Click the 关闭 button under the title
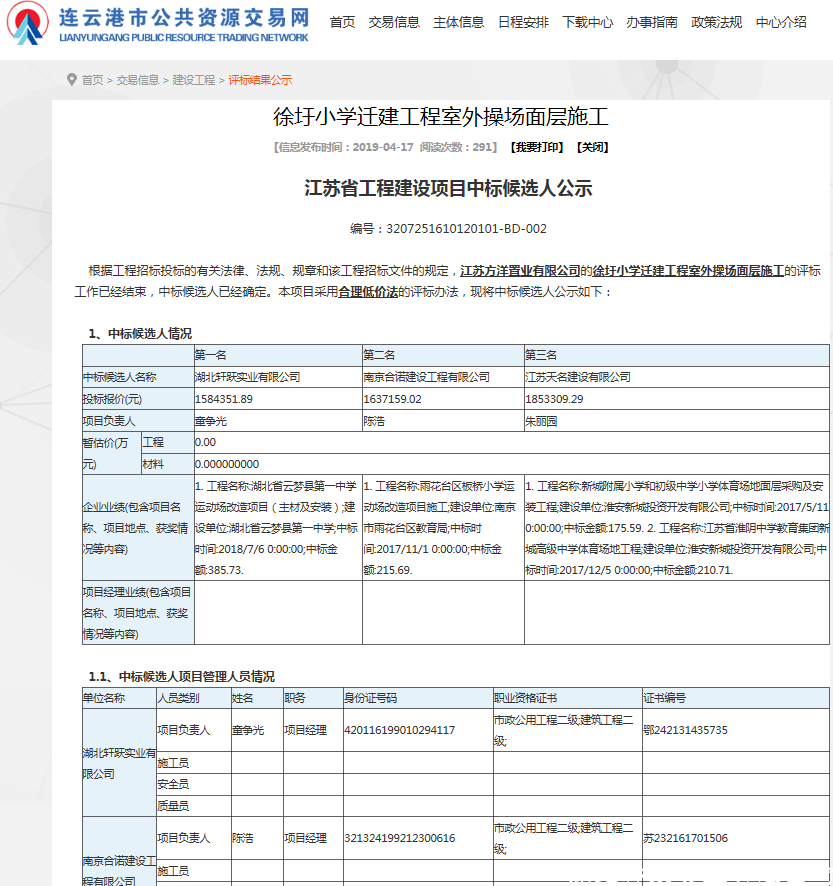833x886 pixels. click(x=592, y=147)
